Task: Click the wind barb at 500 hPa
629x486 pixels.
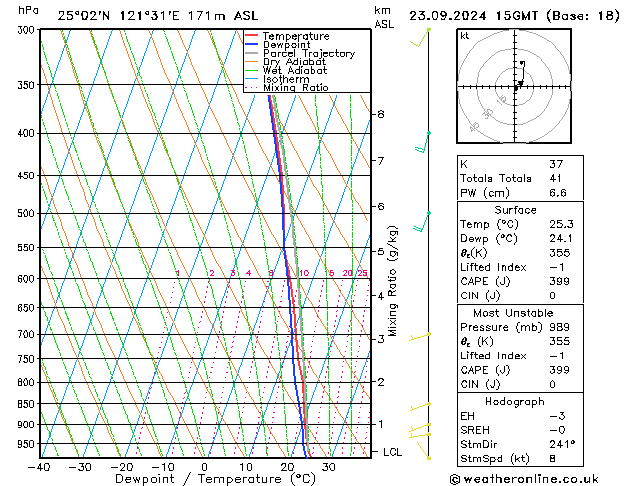Action: [422, 223]
